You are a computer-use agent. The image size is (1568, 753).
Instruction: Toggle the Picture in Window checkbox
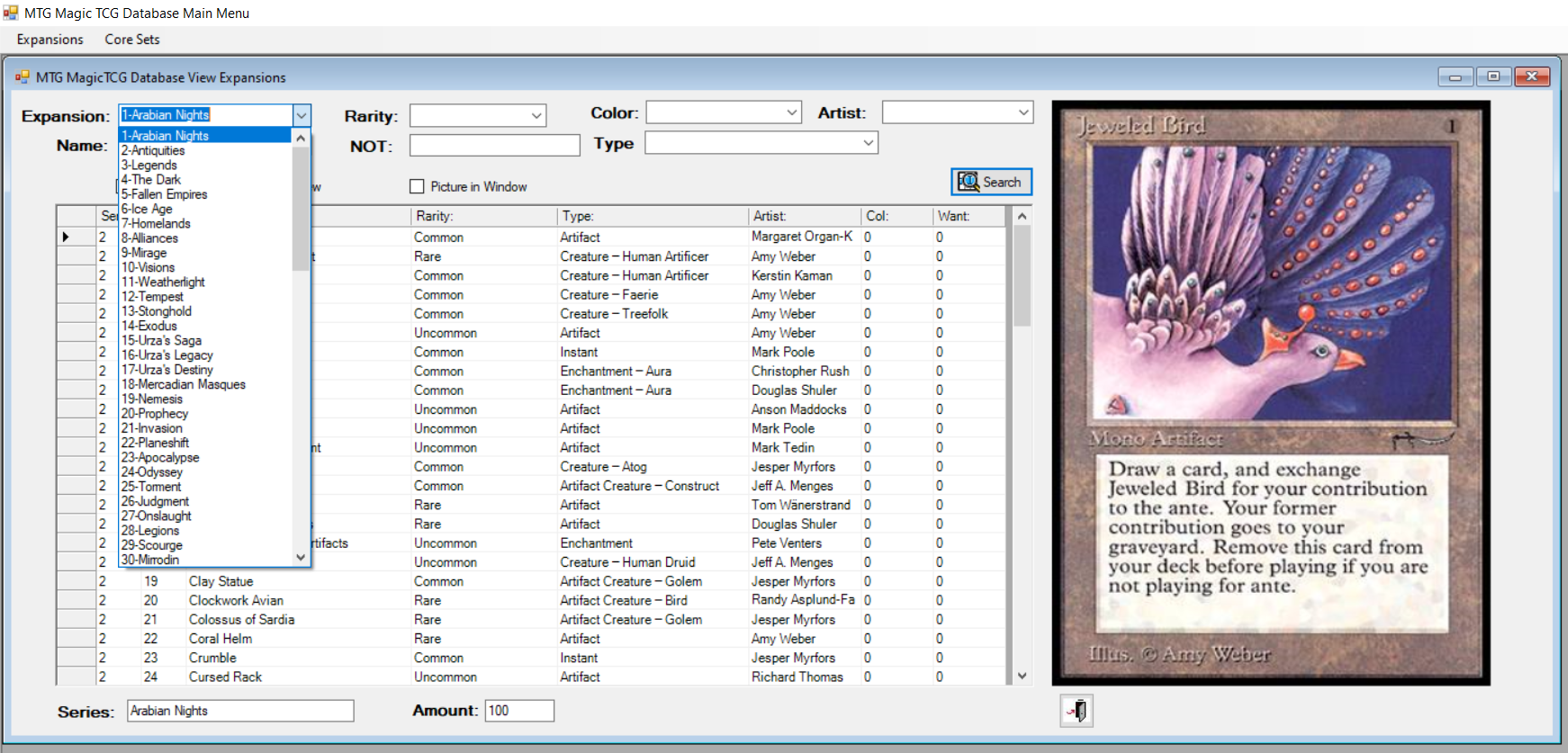417,186
